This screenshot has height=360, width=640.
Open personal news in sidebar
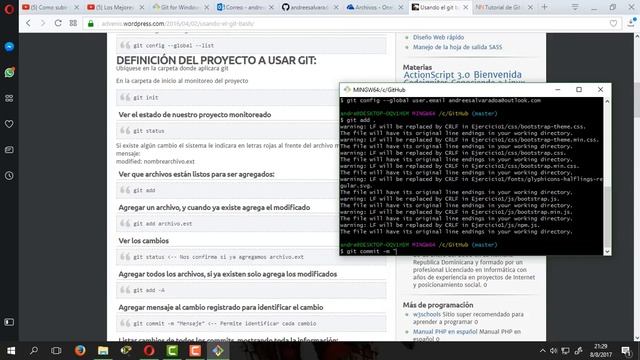(9, 150)
